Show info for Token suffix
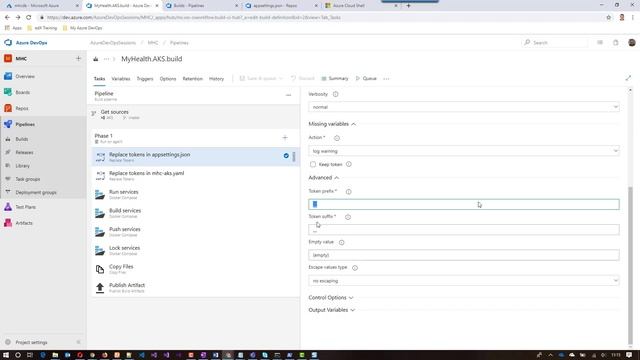640x360 pixels. point(348,217)
